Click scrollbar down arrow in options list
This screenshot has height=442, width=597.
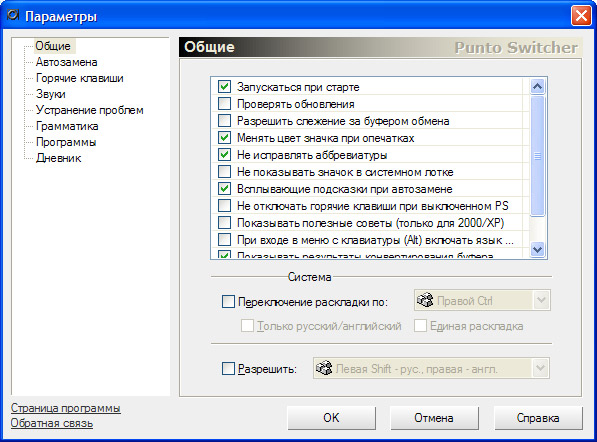[x=537, y=250]
